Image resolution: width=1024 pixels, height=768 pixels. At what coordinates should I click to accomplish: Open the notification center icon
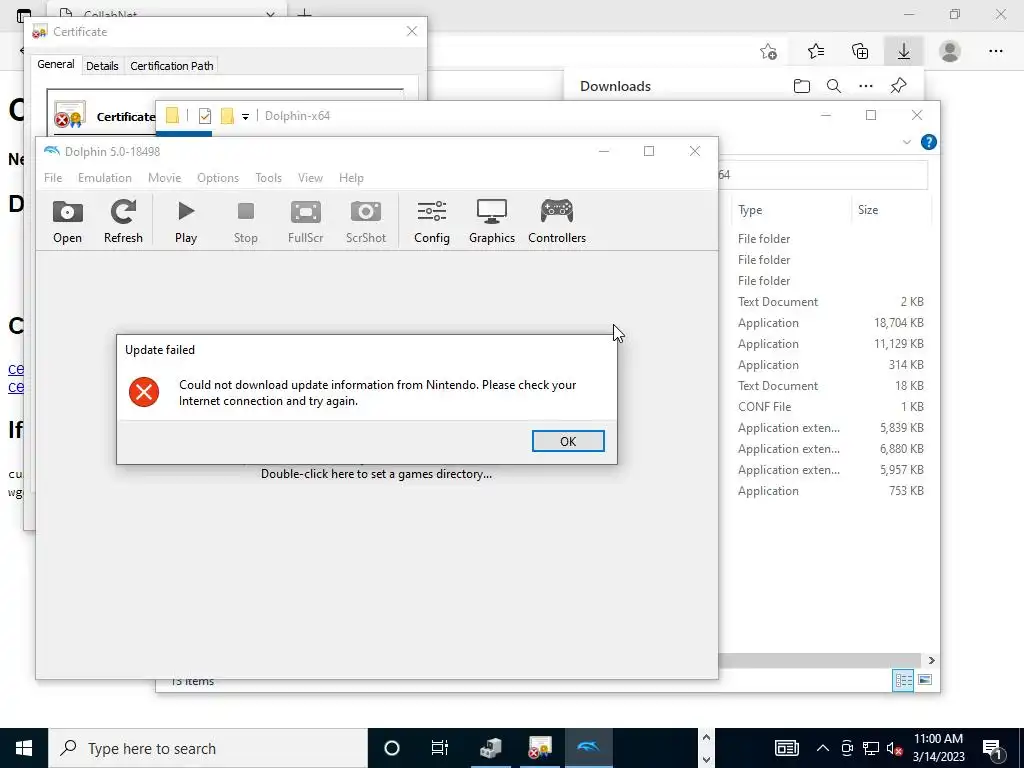(x=992, y=748)
